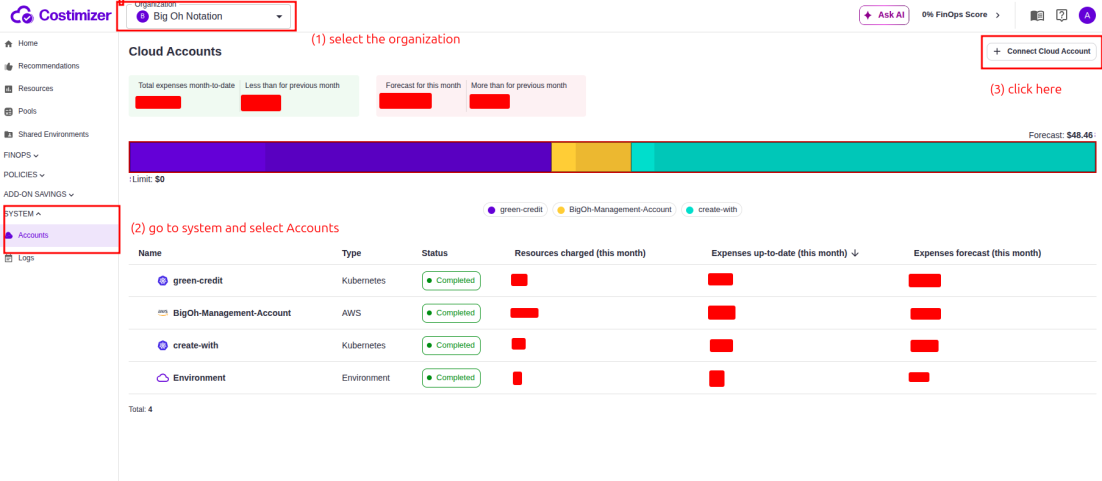
Task: Click the Kubernetes icon for create-with
Action: pos(163,345)
